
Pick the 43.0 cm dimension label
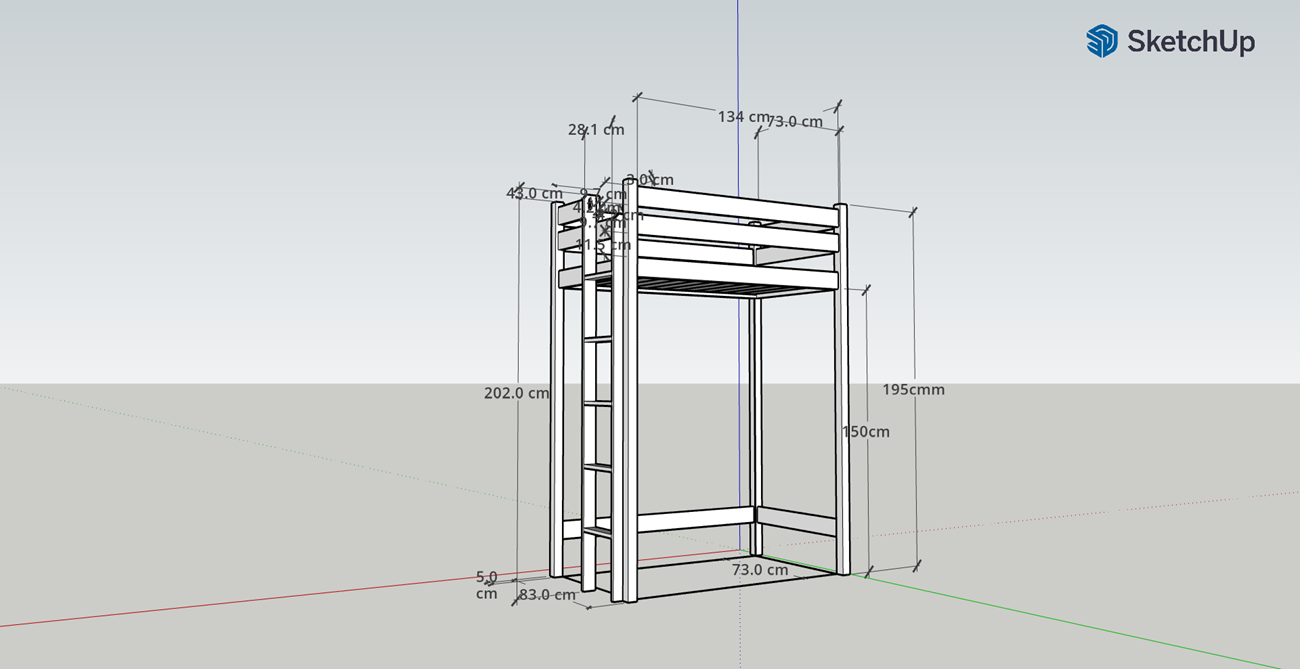pyautogui.click(x=534, y=193)
